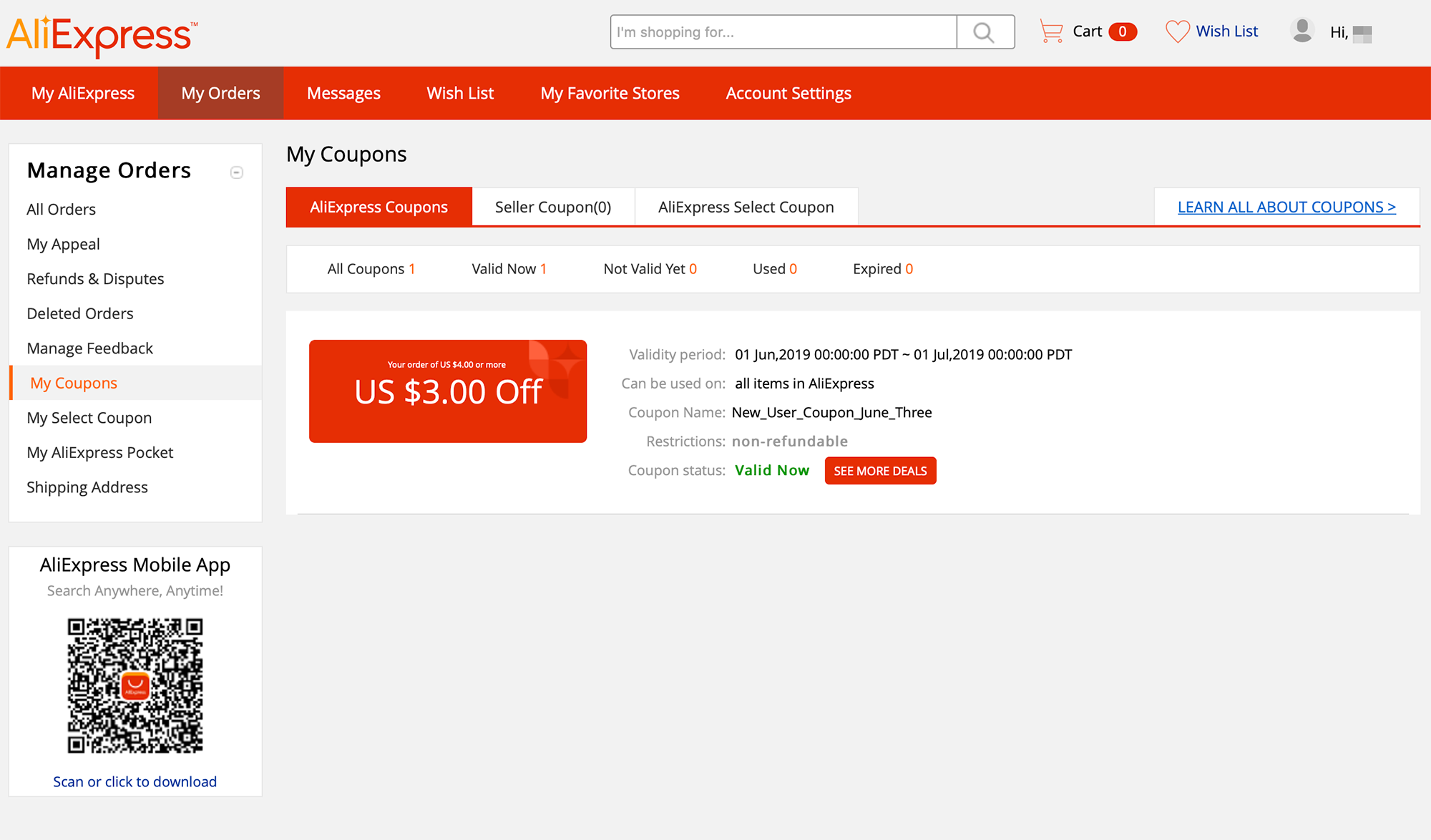Viewport: 1431px width, 840px height.
Task: Click the validity period dates text
Action: (x=904, y=355)
